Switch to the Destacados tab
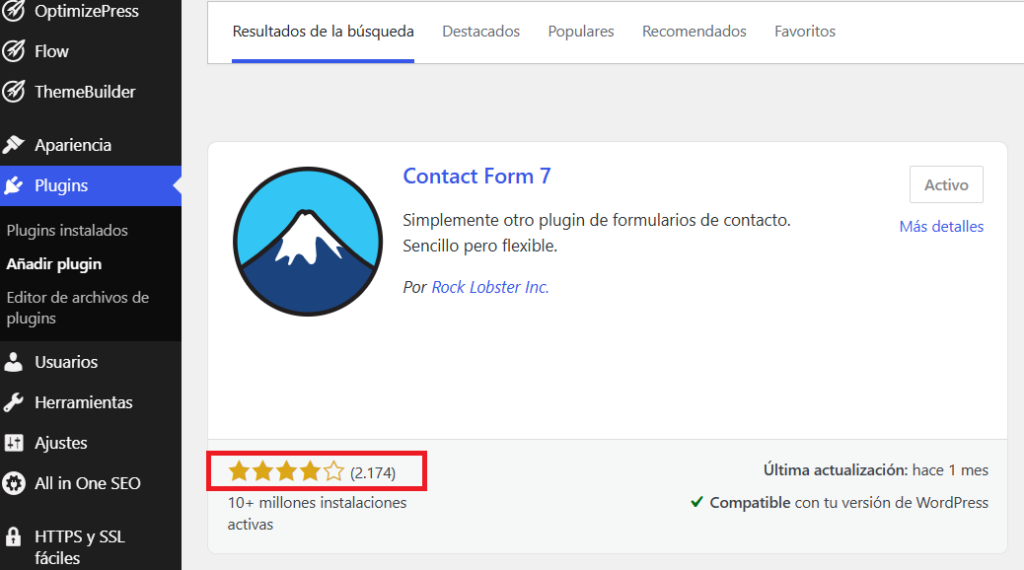 [481, 31]
